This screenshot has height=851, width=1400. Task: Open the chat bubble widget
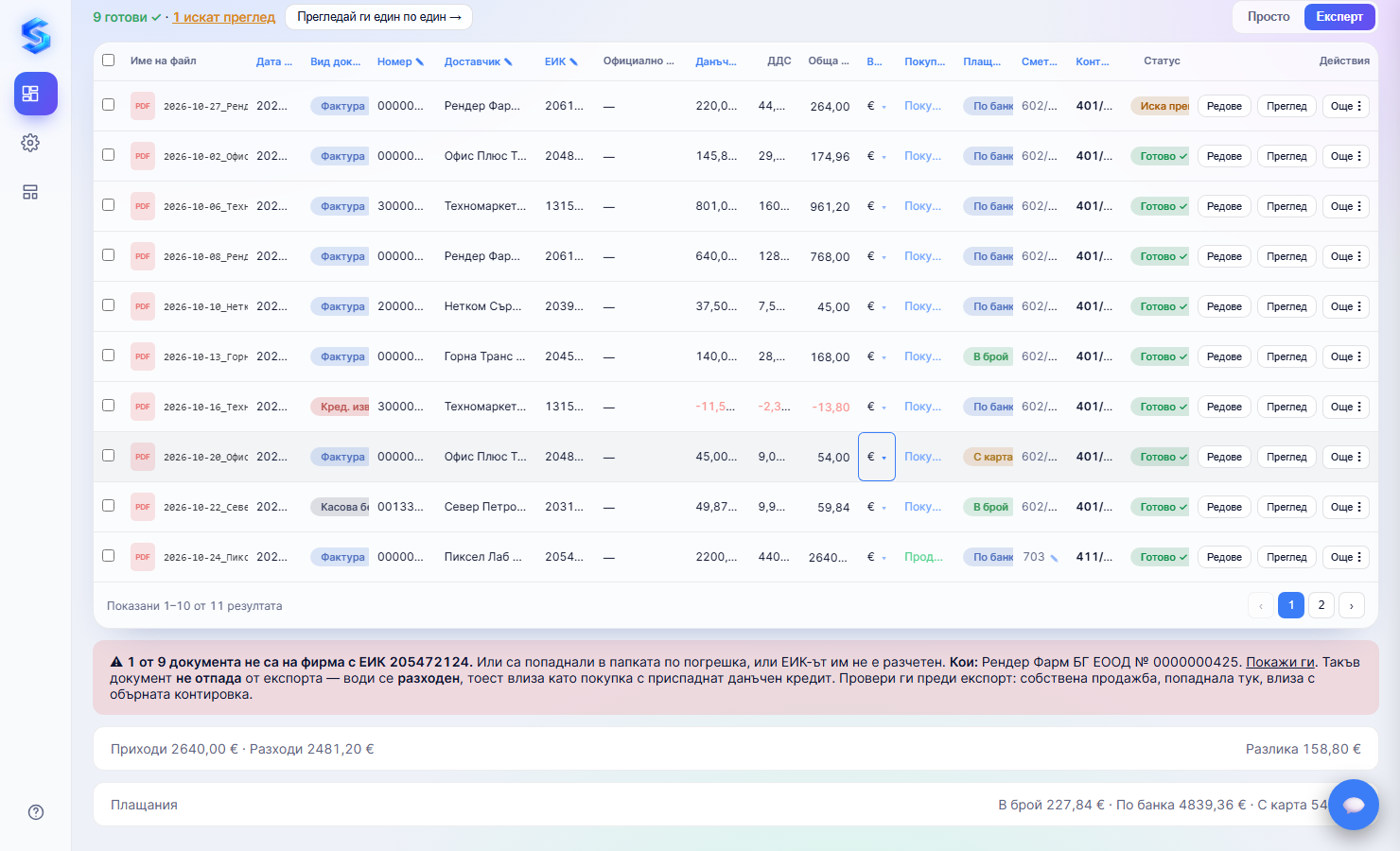[x=1354, y=805]
